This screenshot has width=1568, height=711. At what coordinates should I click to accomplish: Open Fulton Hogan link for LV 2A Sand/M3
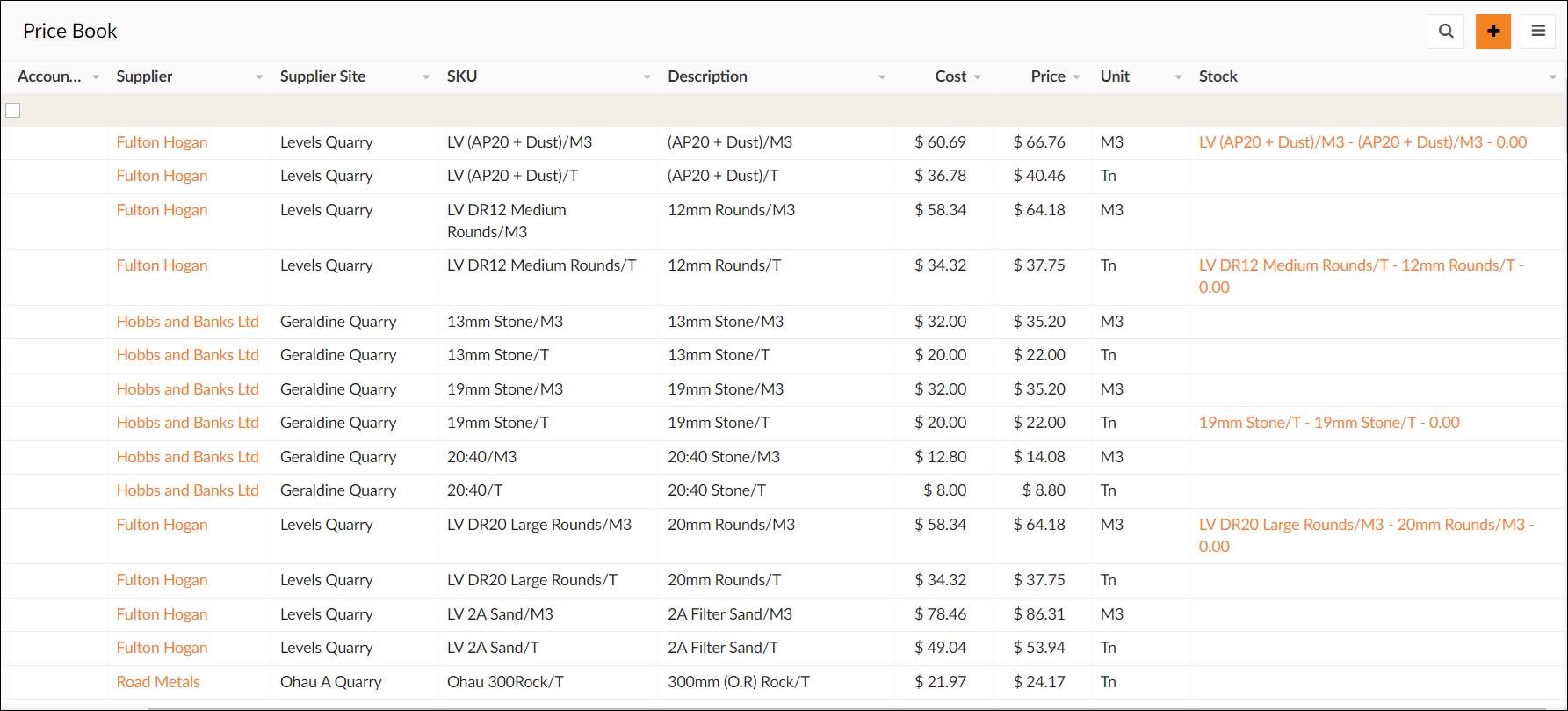162,614
